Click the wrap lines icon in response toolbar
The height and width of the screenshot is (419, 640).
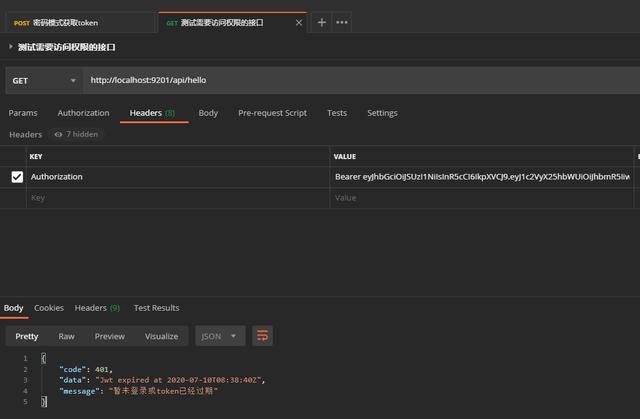point(262,336)
